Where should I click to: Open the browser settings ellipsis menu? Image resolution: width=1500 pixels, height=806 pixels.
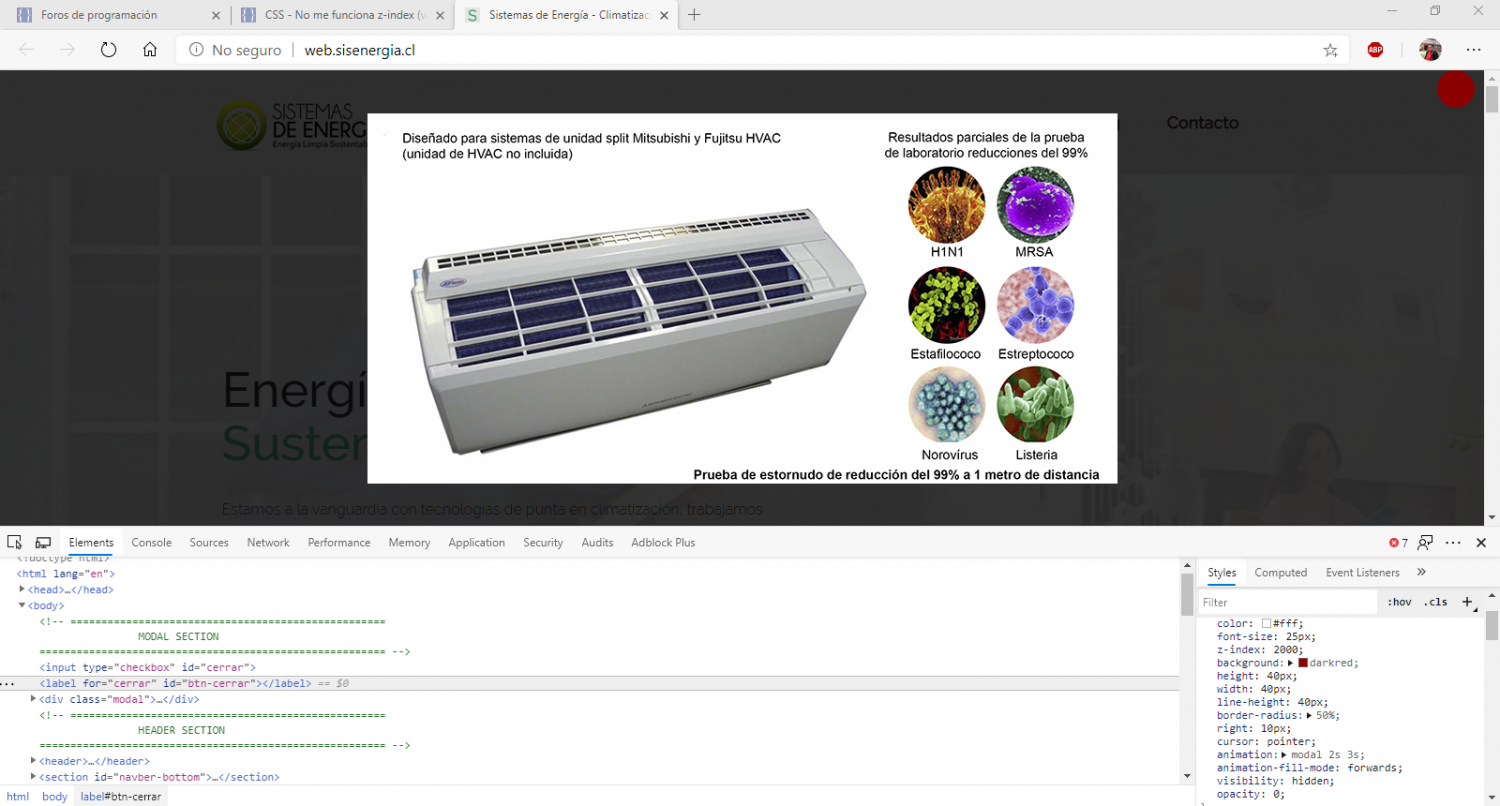[x=1473, y=50]
